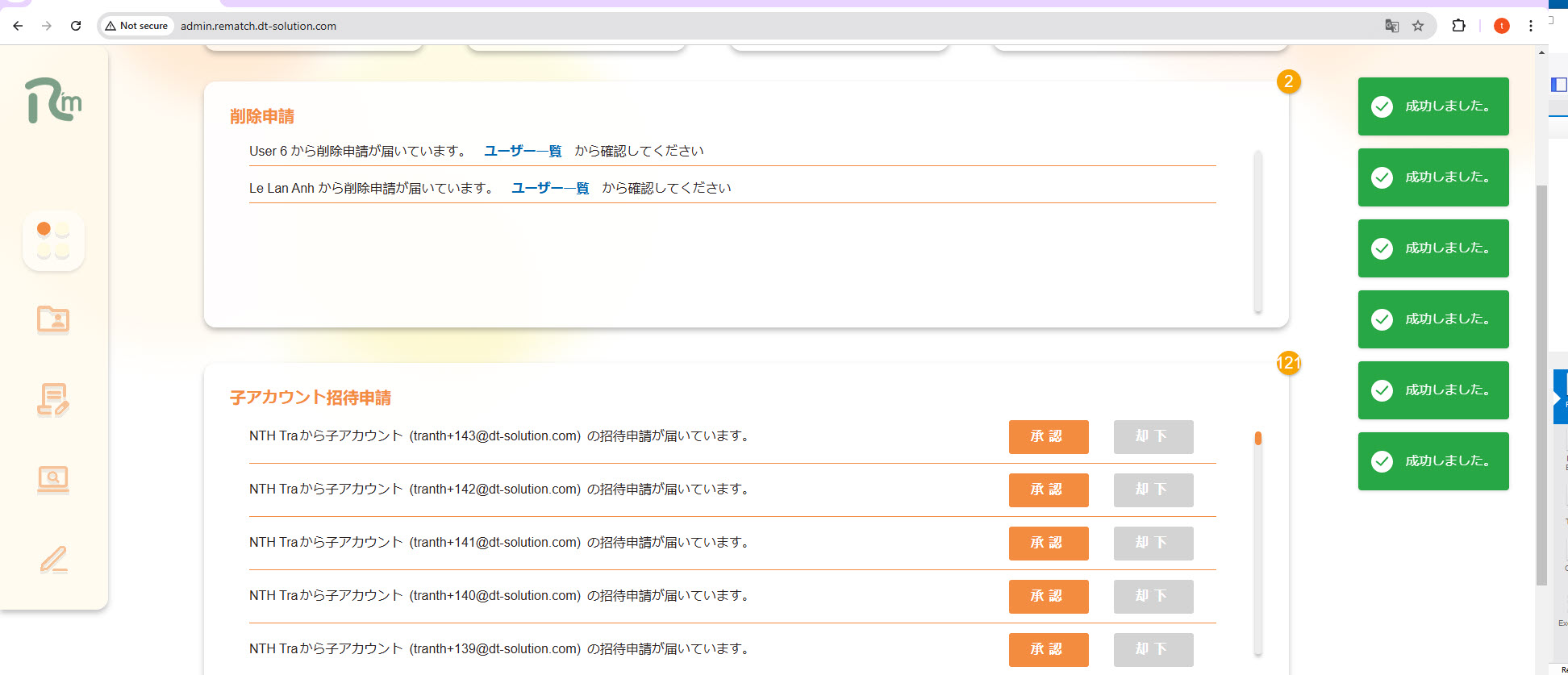Click the document edit sidebar icon
Viewport: 1568px width, 675px height.
(x=53, y=399)
